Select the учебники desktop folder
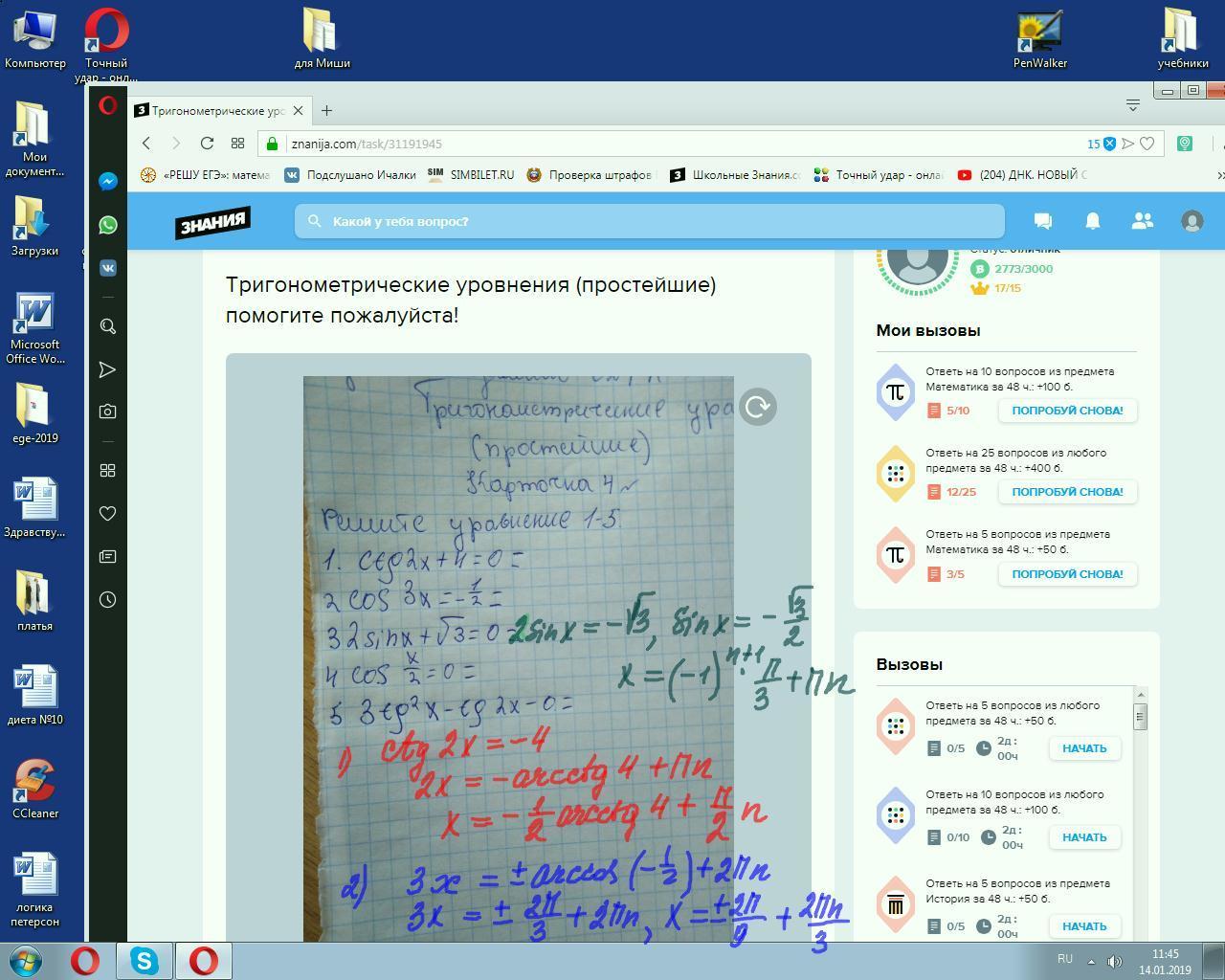Image resolution: width=1225 pixels, height=980 pixels. coord(1183,40)
